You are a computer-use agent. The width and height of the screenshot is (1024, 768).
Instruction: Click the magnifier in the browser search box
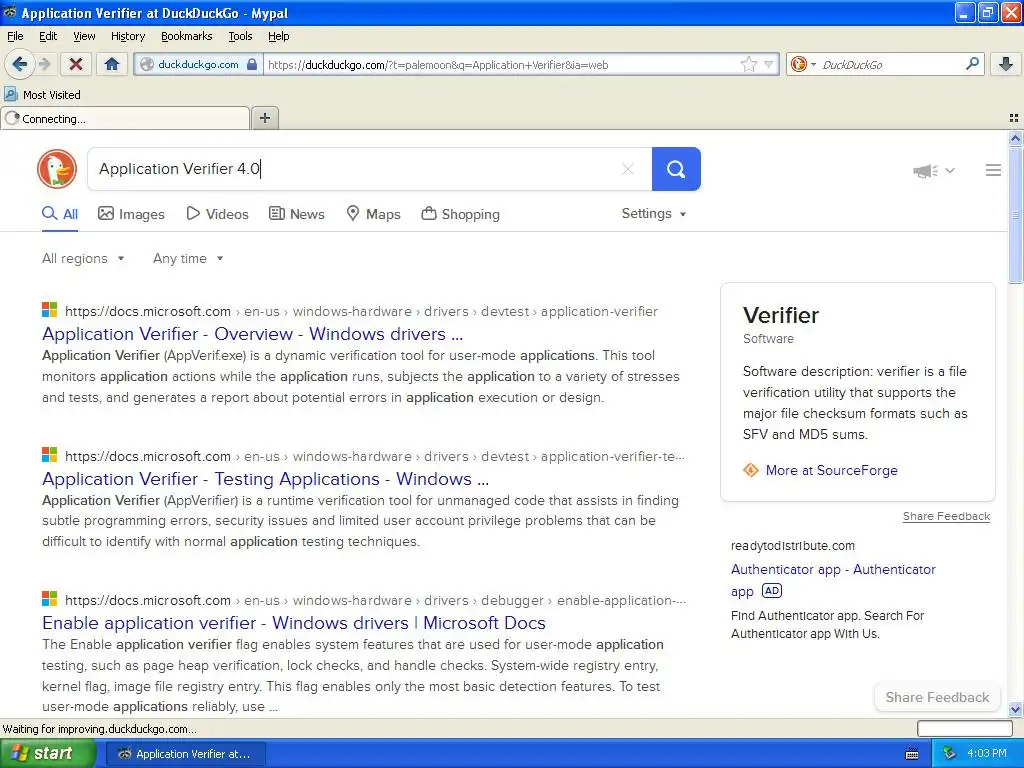tap(972, 63)
